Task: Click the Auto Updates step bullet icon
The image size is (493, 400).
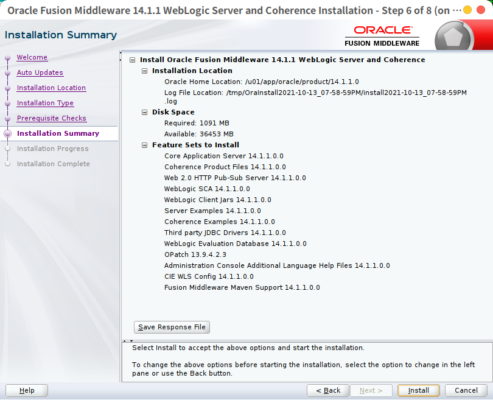Action: tap(8, 73)
